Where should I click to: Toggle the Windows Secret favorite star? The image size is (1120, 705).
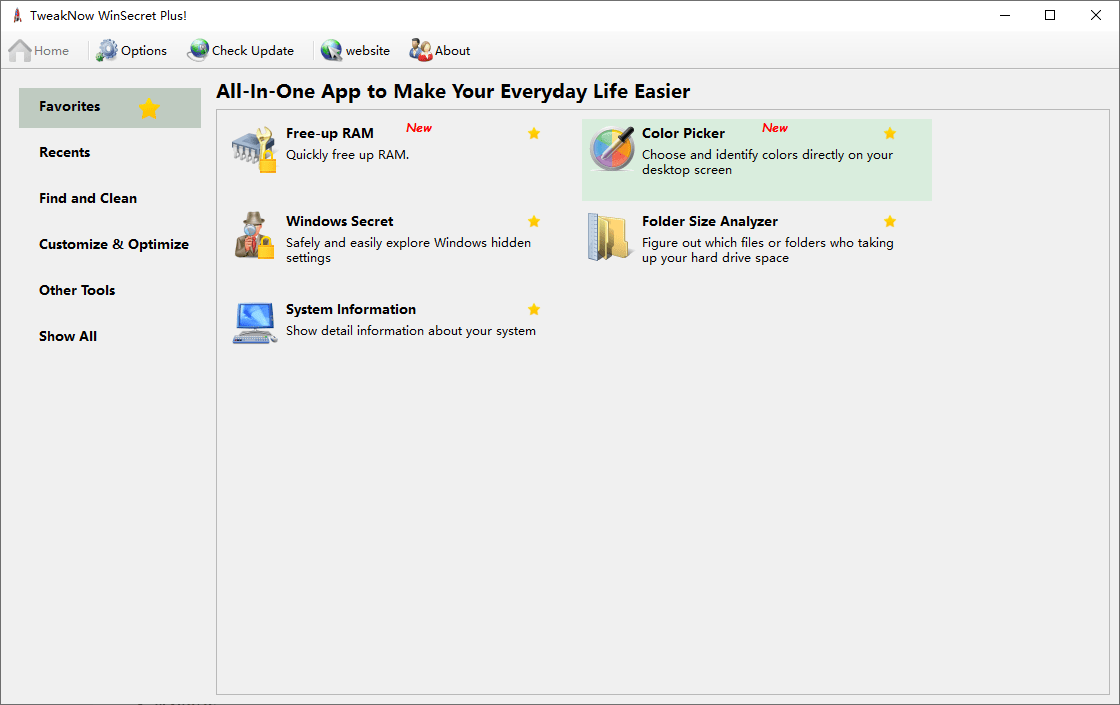(534, 222)
